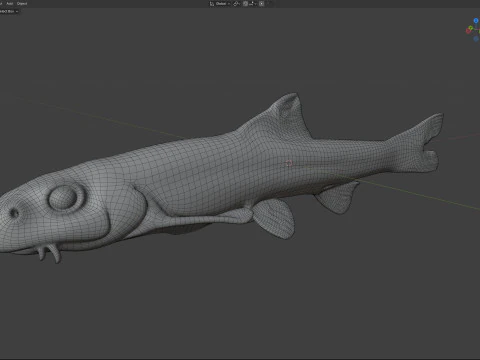The height and width of the screenshot is (360, 480).
Task: Open the Global transform orientation dropdown
Action: click(220, 4)
